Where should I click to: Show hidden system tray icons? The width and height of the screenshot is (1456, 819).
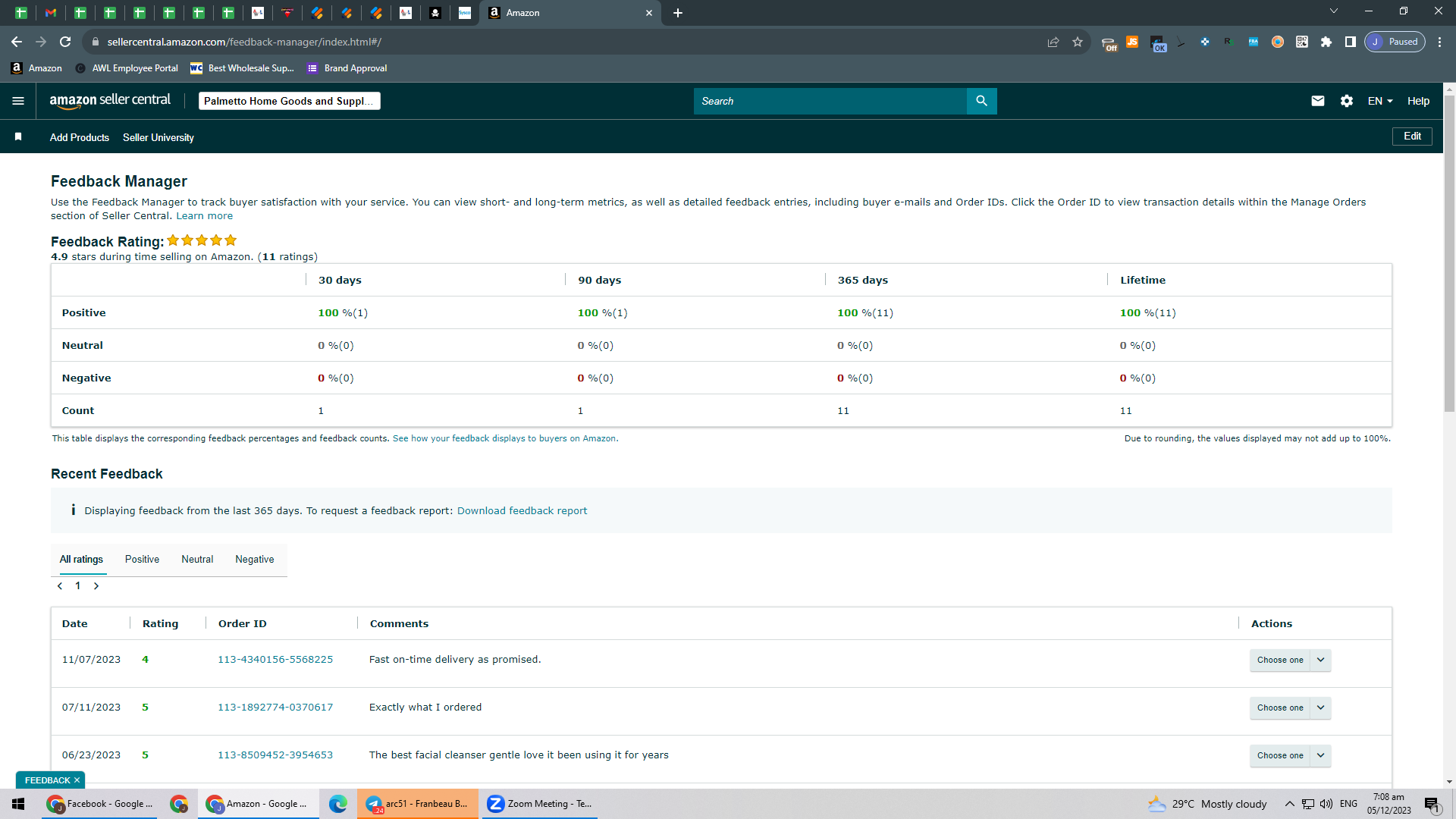click(x=1289, y=804)
